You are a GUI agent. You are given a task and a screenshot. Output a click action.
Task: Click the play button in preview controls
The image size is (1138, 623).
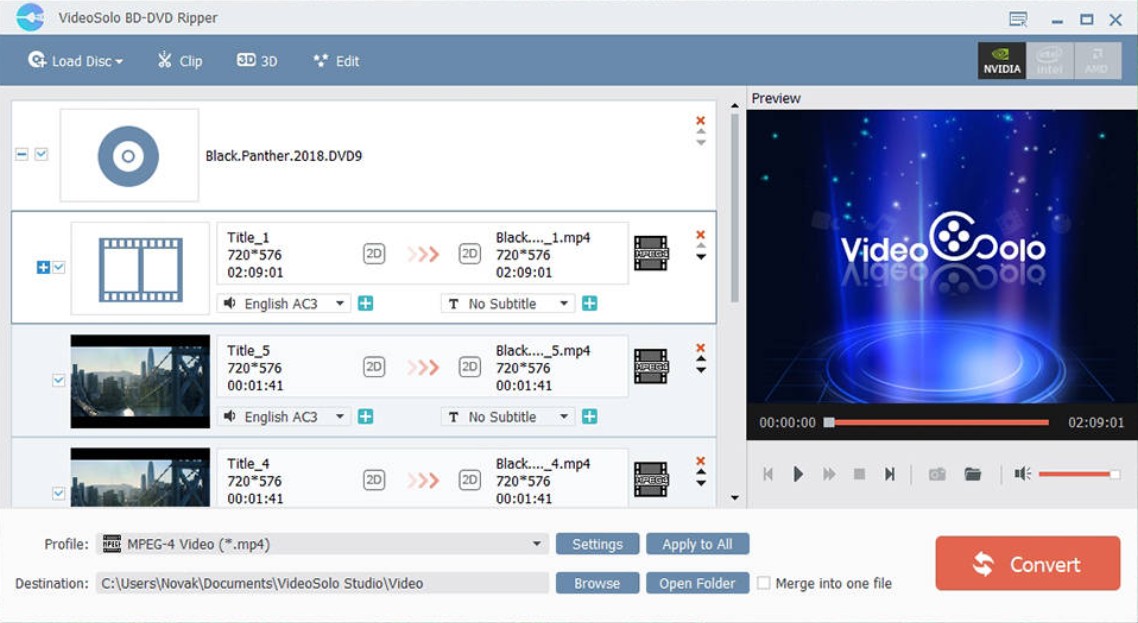click(798, 474)
